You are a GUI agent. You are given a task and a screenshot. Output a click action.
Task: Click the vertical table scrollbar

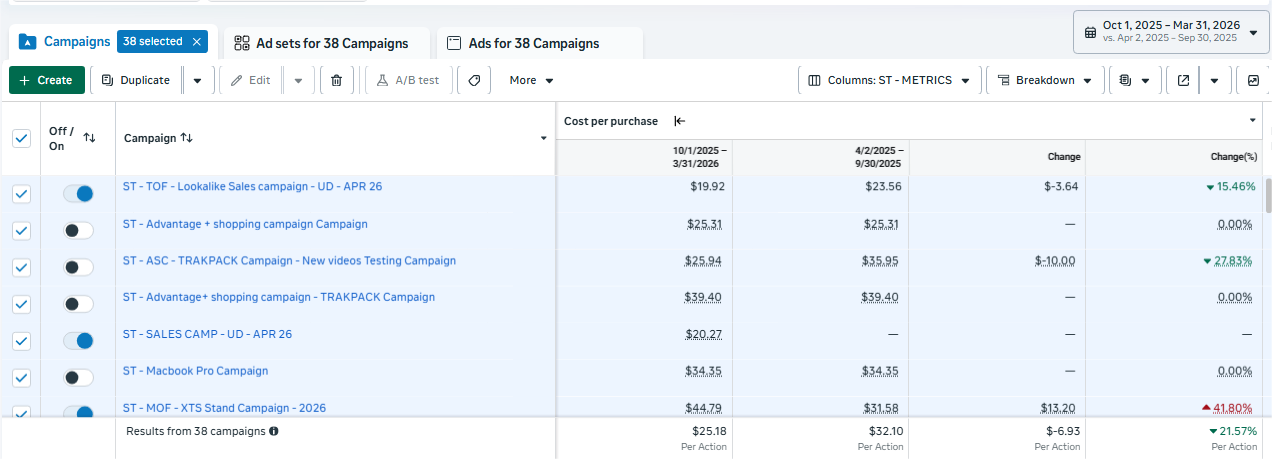click(1267, 196)
